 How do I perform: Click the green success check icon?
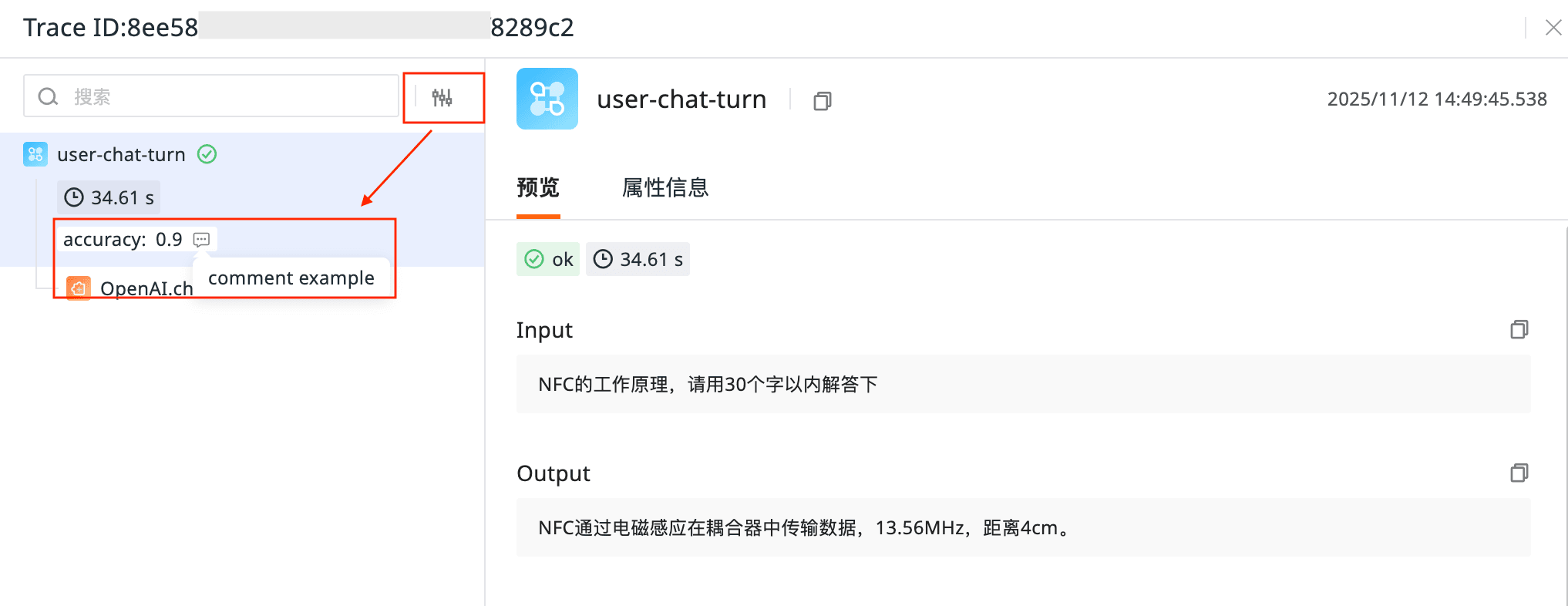[x=207, y=154]
